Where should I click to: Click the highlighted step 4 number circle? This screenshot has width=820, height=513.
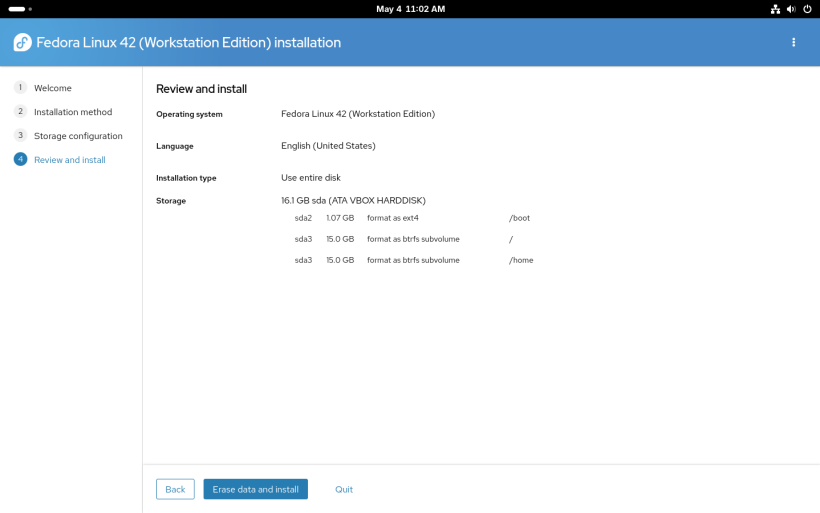pyautogui.click(x=20, y=159)
